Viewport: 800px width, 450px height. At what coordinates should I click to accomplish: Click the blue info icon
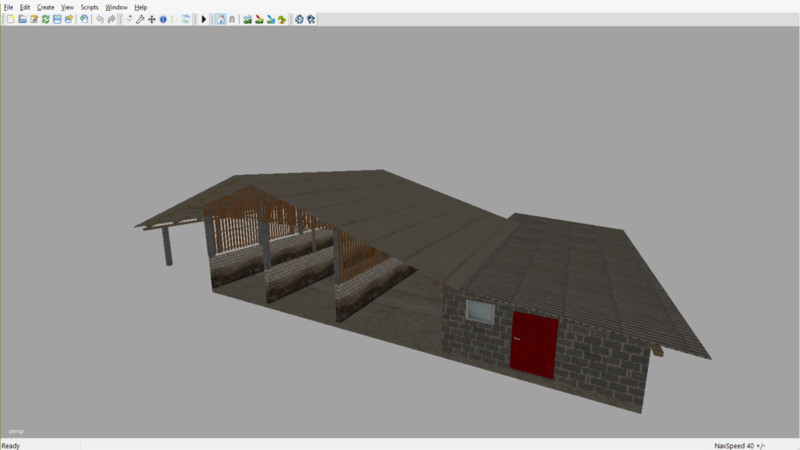163,19
